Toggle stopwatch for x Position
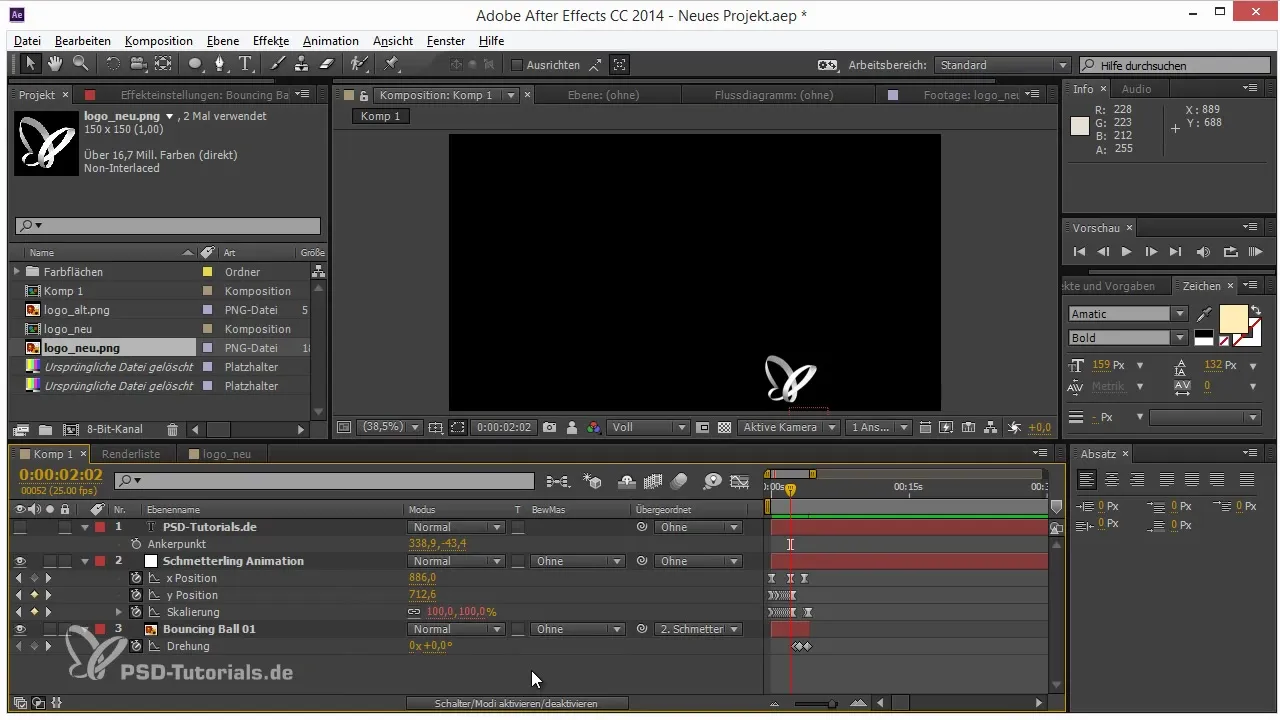 coord(137,578)
